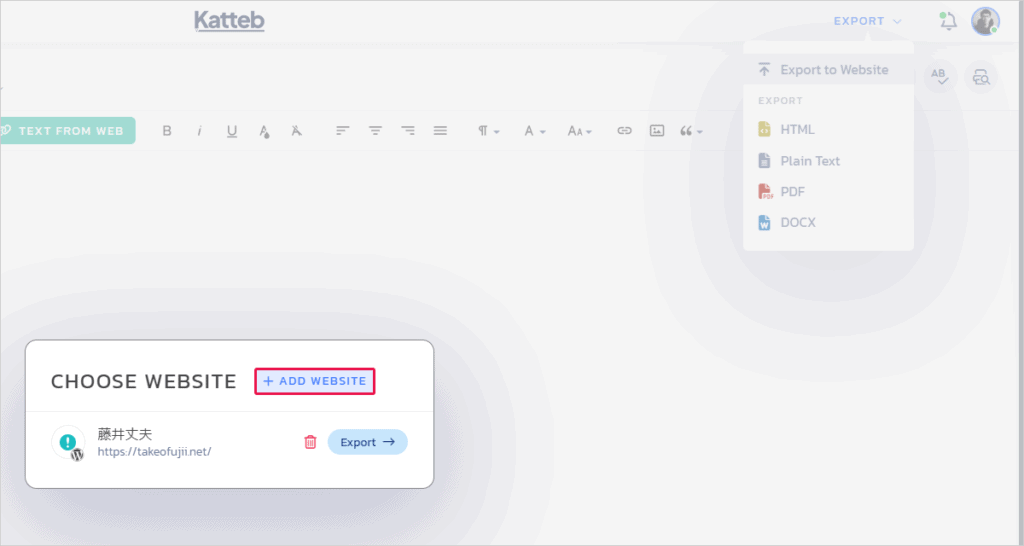Screen dimensions: 1024x546
Task: Delete the takeofujii.net website entry
Action: coord(310,442)
